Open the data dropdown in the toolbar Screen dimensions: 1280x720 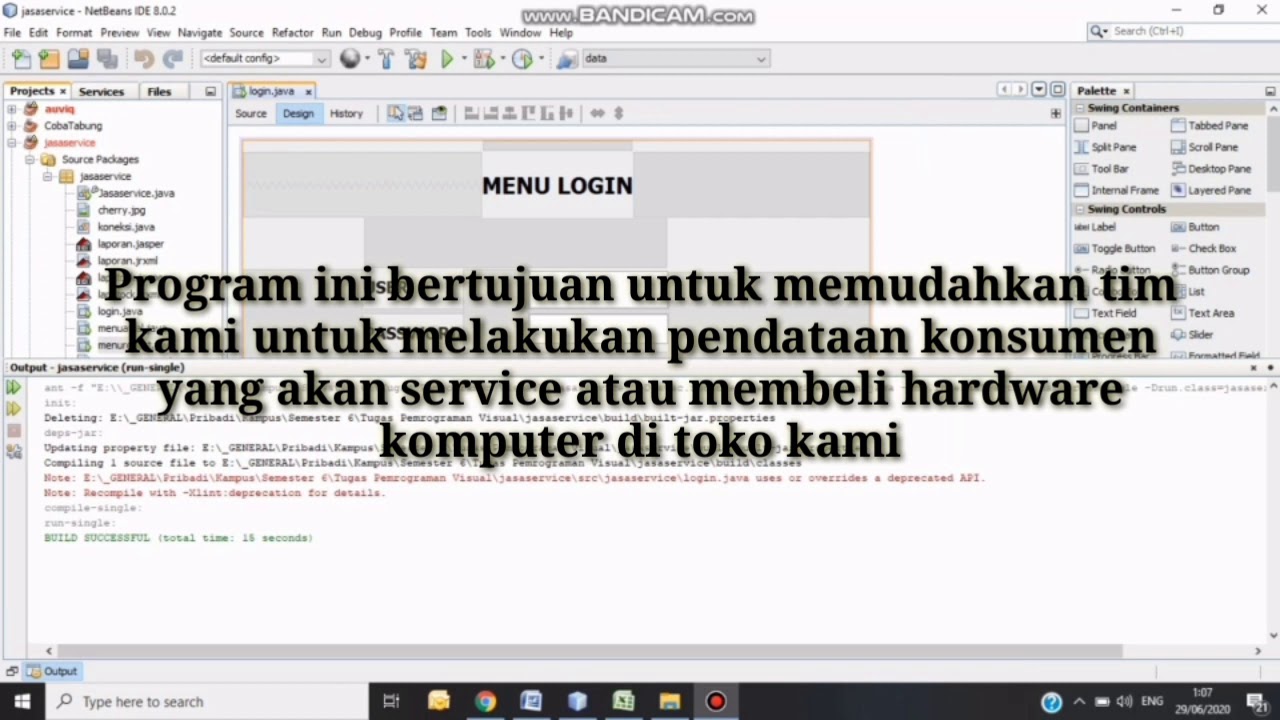pos(675,59)
